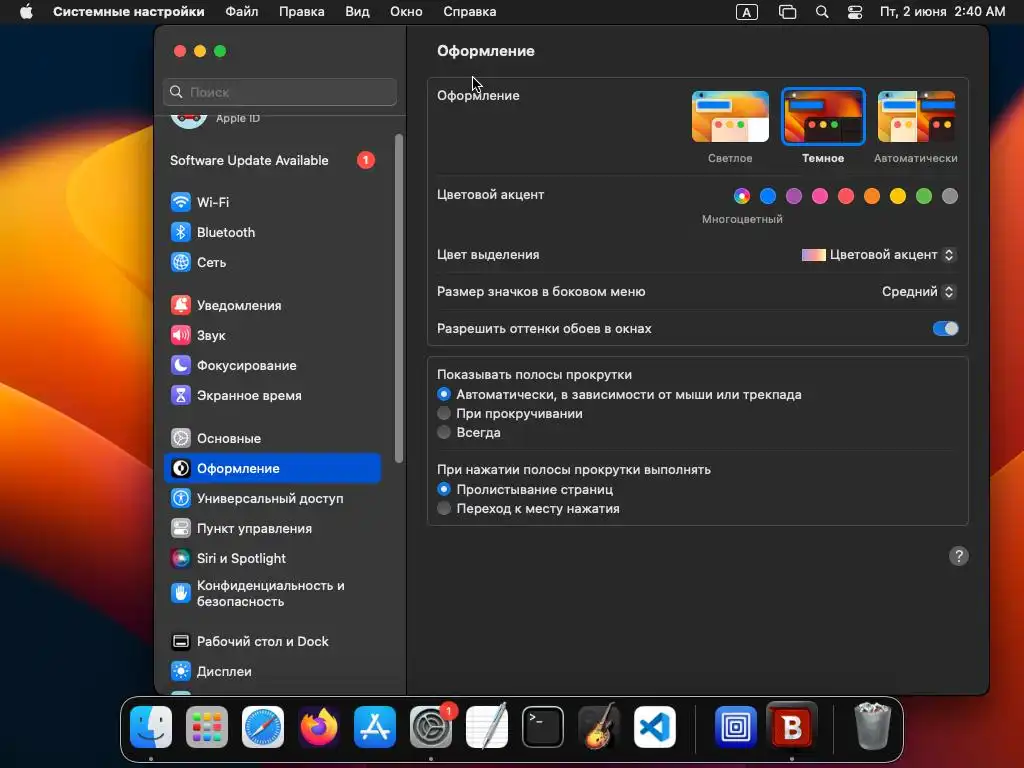Launch Safari from the Dock
1024x768 pixels.
(x=263, y=727)
